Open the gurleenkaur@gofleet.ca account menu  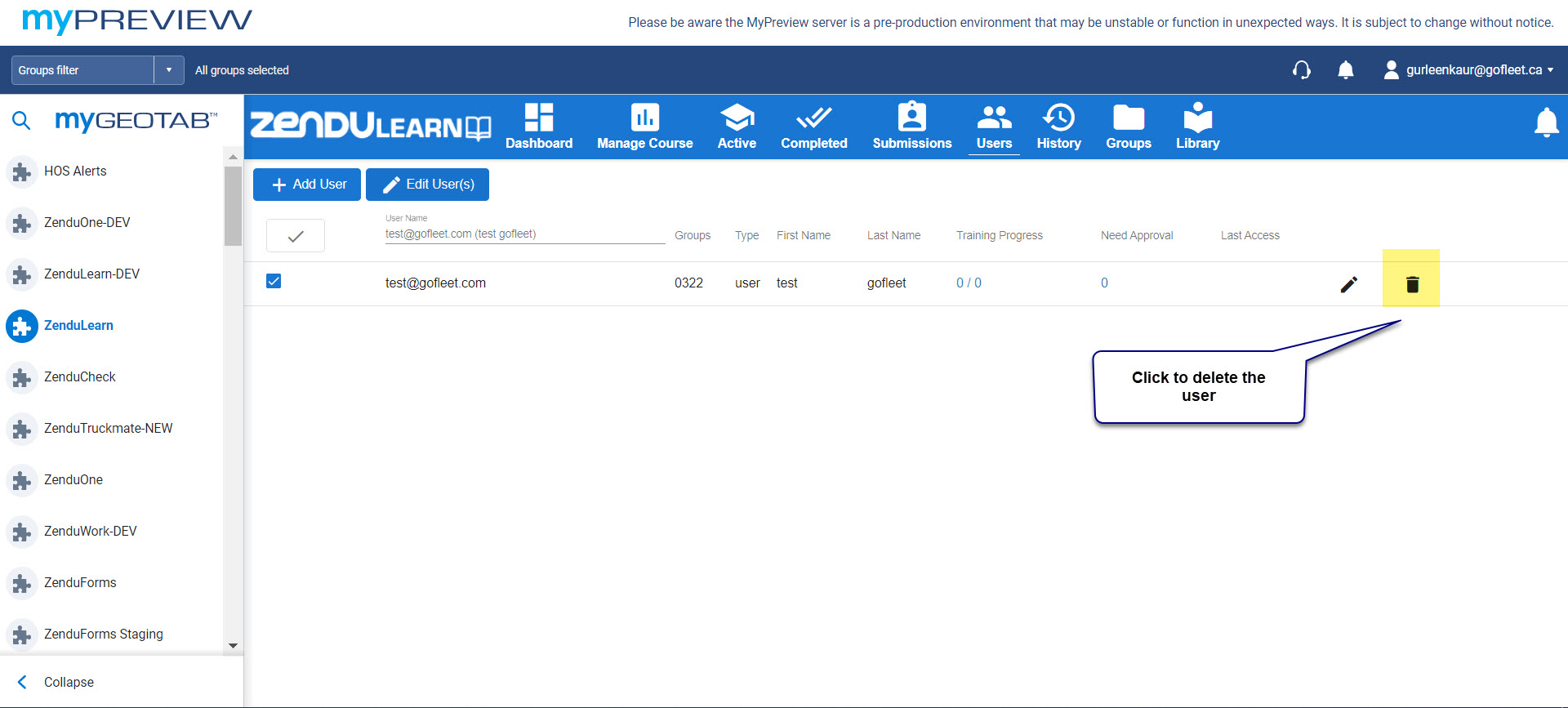[1468, 70]
